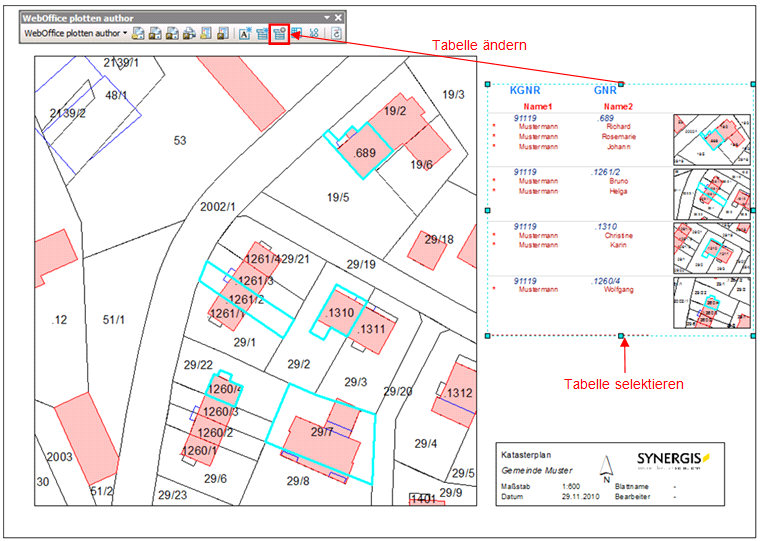
Task: Click the open map template folder icon
Action: tap(138, 33)
